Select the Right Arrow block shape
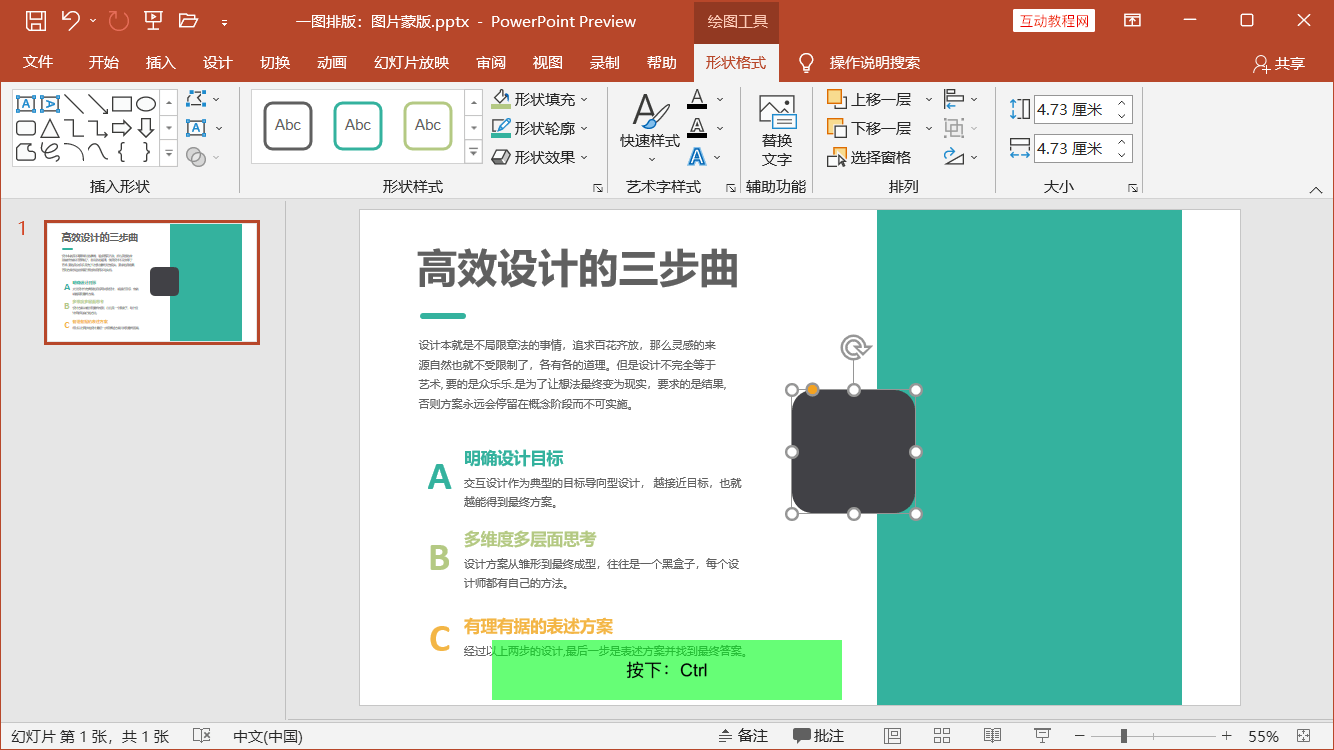This screenshot has height=750, width=1334. [x=122, y=128]
